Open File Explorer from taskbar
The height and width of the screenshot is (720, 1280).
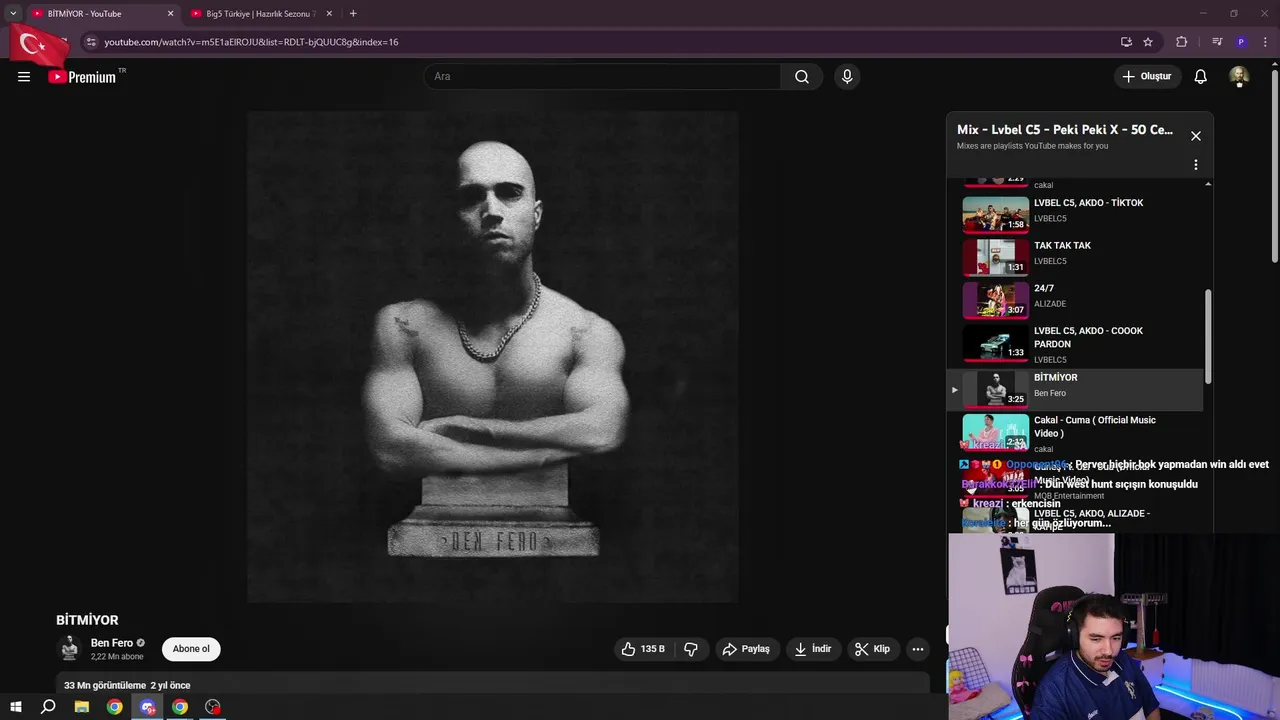pos(82,707)
